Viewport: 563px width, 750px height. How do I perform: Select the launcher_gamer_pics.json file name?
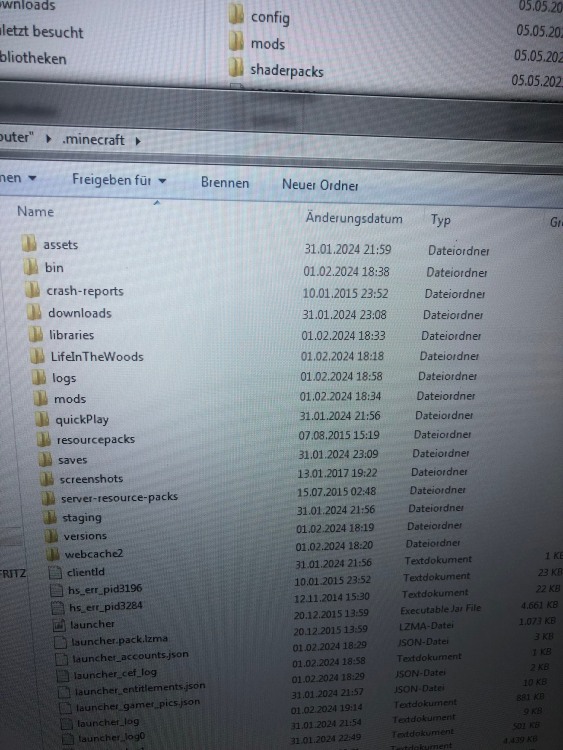click(138, 705)
